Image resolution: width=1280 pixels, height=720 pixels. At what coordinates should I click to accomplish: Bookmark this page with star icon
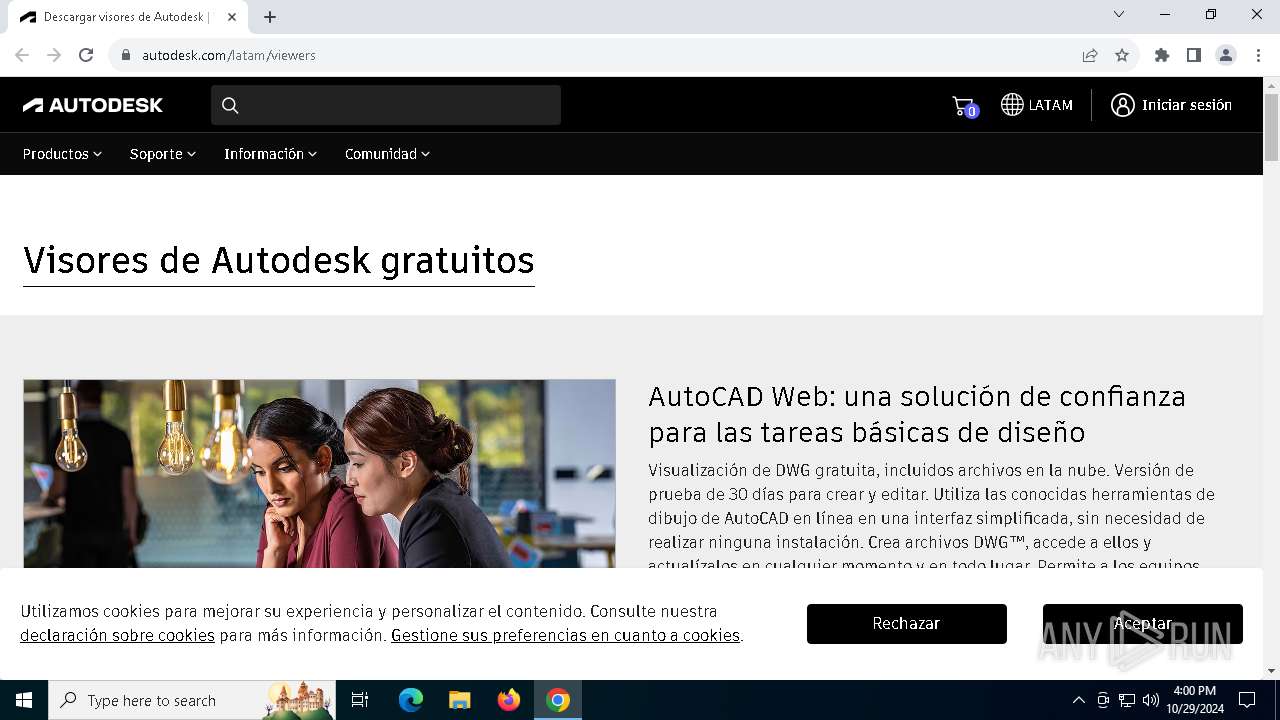[1122, 55]
